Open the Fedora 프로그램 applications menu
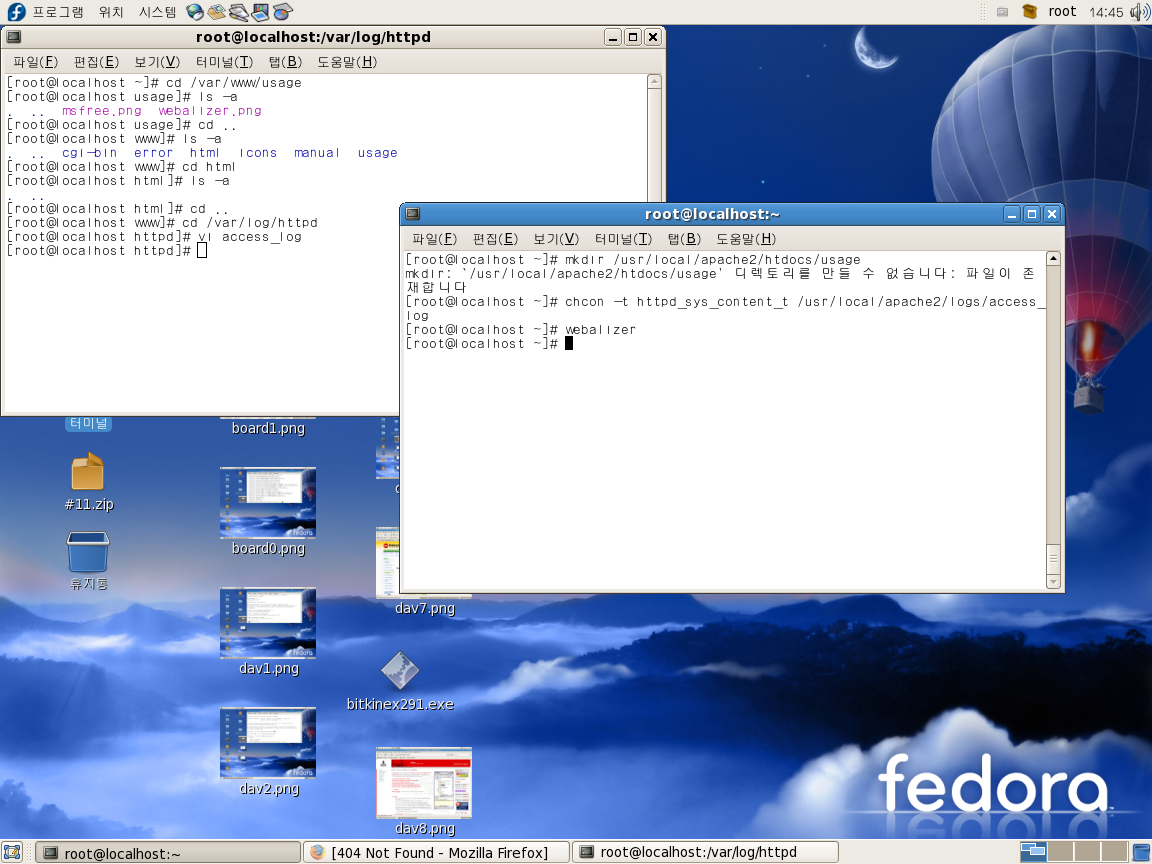1152x864 pixels. tap(46, 12)
